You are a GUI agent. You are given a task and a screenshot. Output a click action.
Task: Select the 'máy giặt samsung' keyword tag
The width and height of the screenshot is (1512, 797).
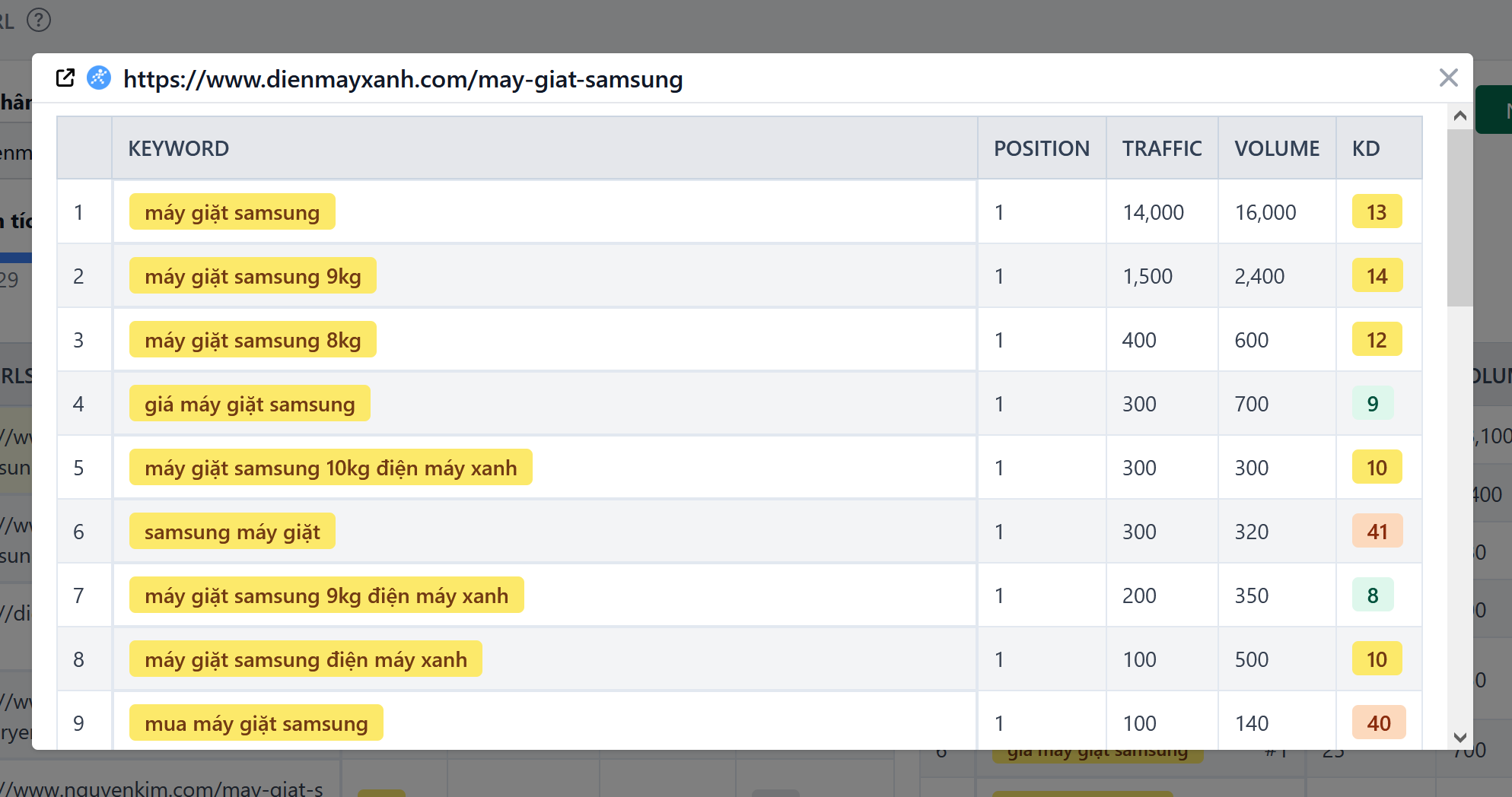pyautogui.click(x=232, y=212)
